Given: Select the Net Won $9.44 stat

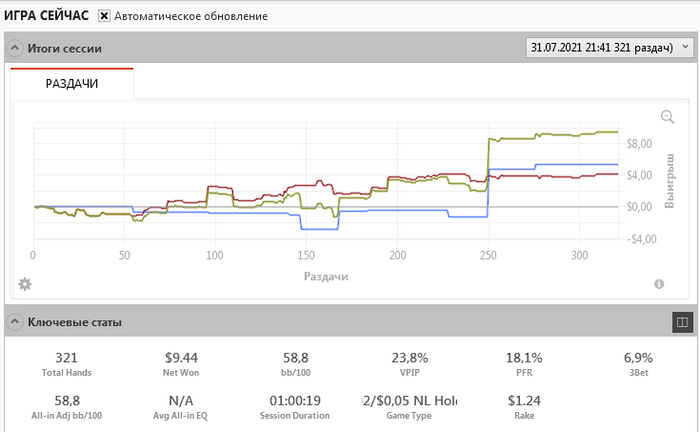Looking at the screenshot, I should [x=182, y=363].
